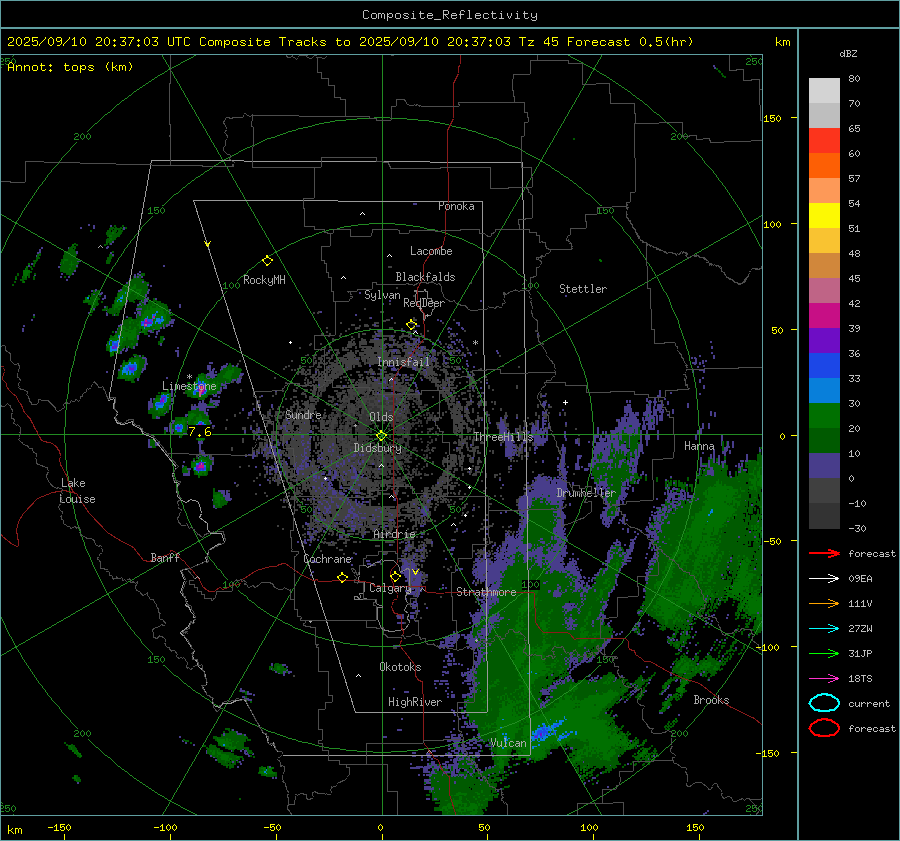Click the Blackfalds label

425,277
